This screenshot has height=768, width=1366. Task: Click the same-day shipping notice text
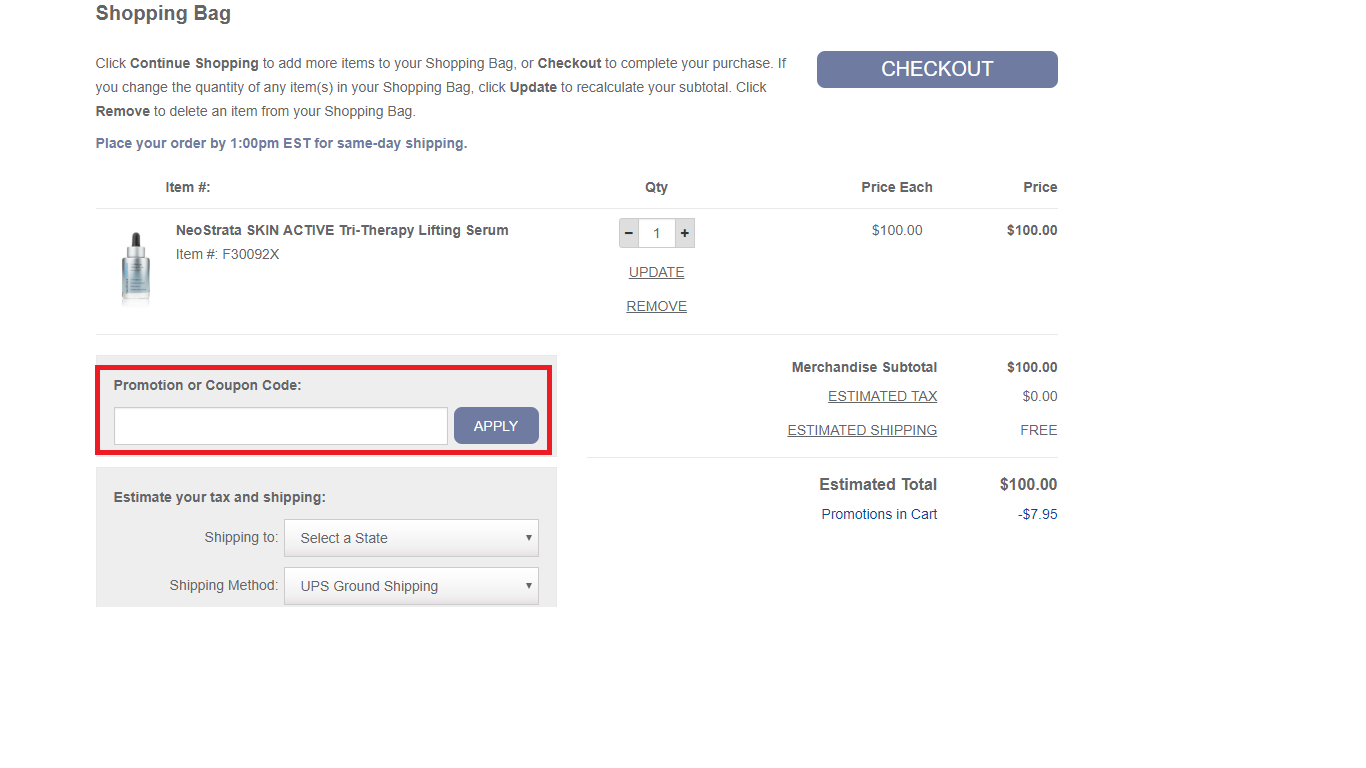(x=282, y=143)
